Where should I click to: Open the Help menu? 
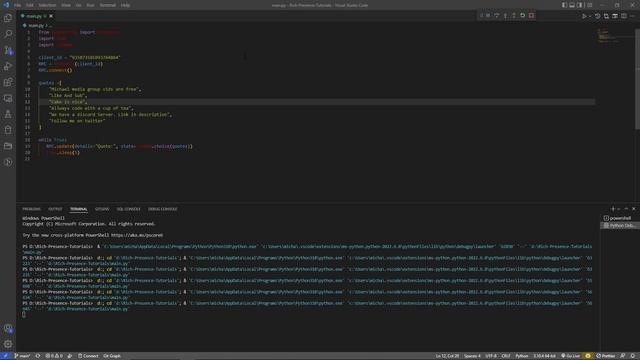[x=125, y=5]
